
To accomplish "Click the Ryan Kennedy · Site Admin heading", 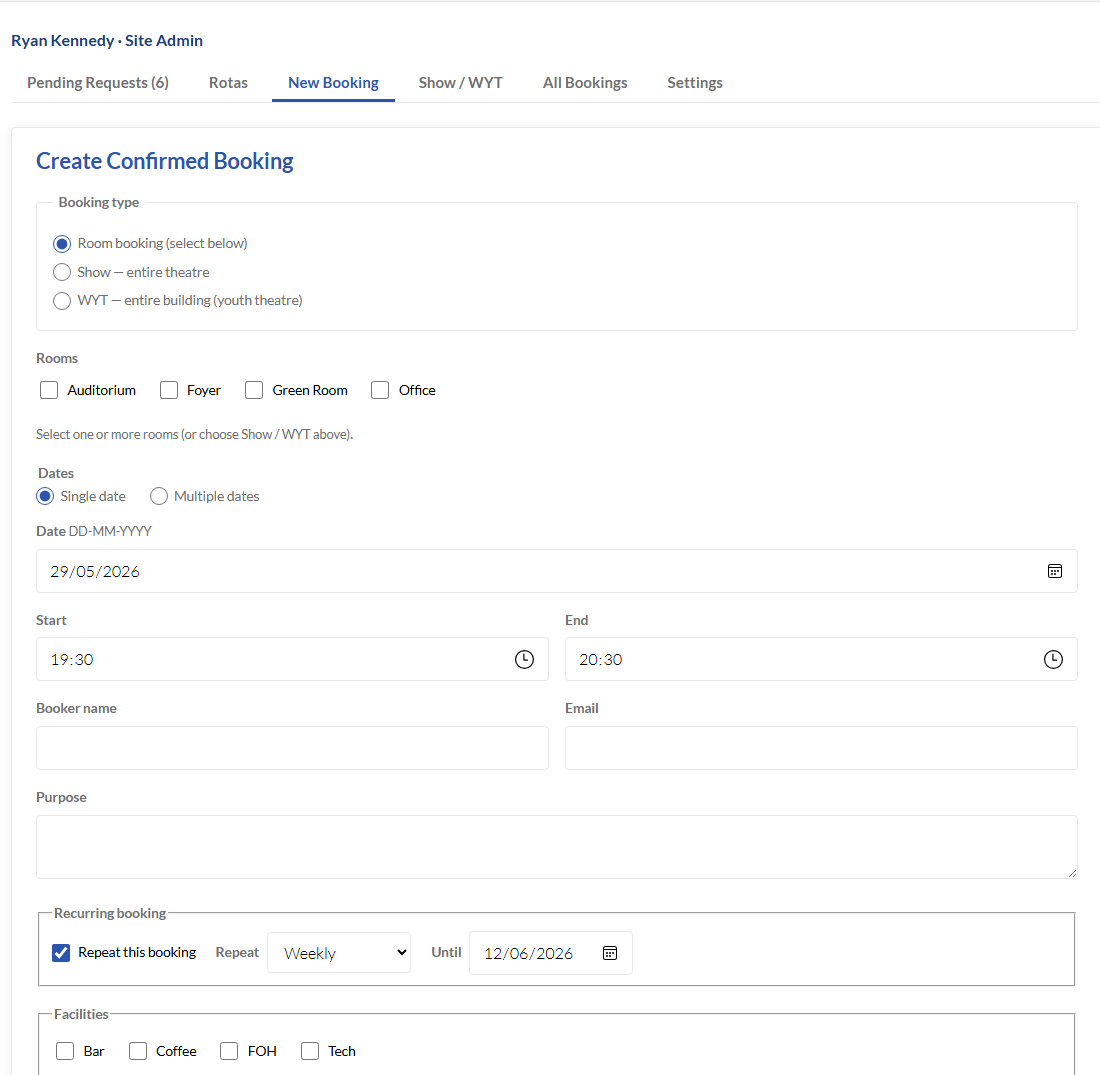I will tap(107, 41).
